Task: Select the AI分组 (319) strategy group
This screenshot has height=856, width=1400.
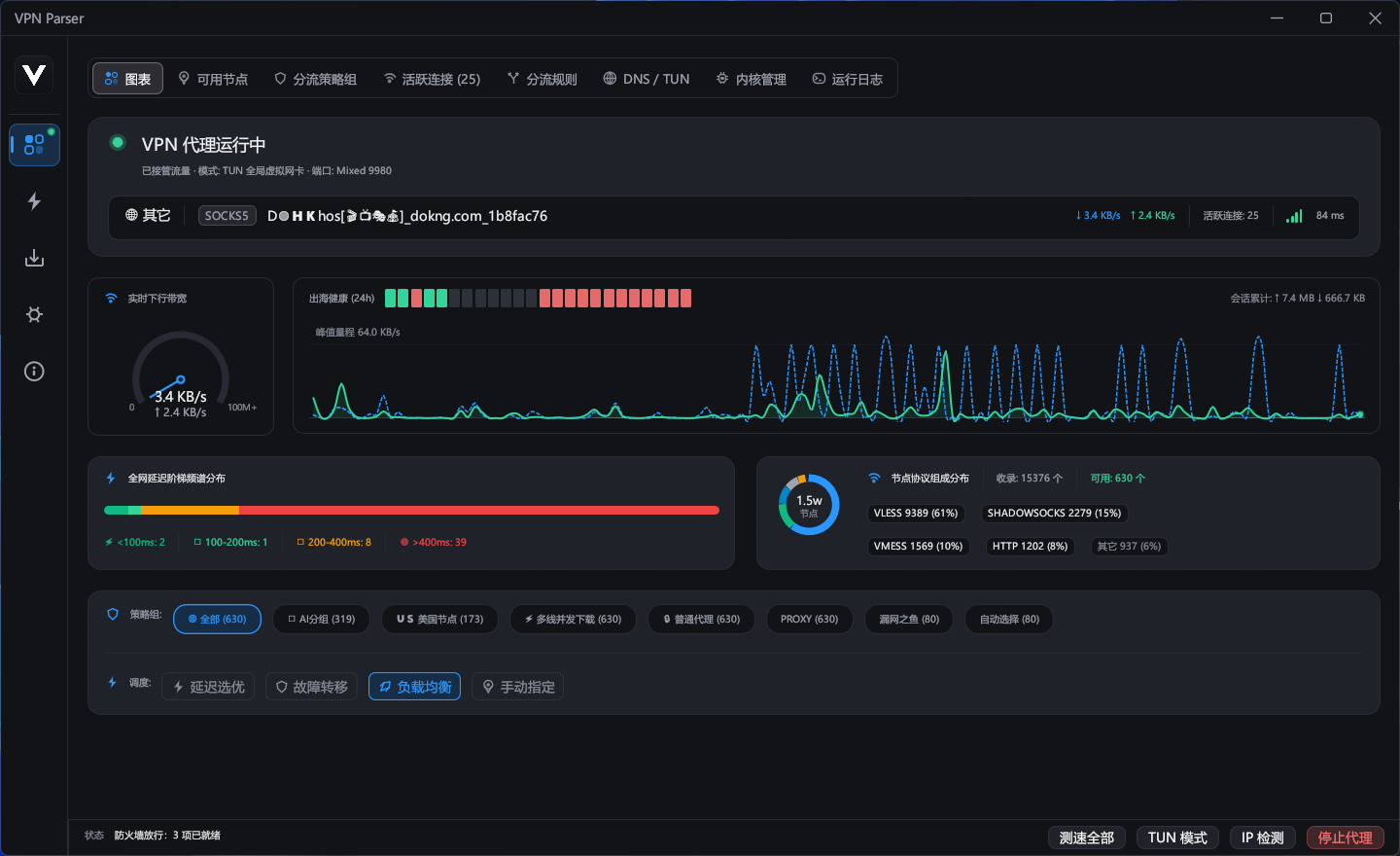Action: pos(322,620)
